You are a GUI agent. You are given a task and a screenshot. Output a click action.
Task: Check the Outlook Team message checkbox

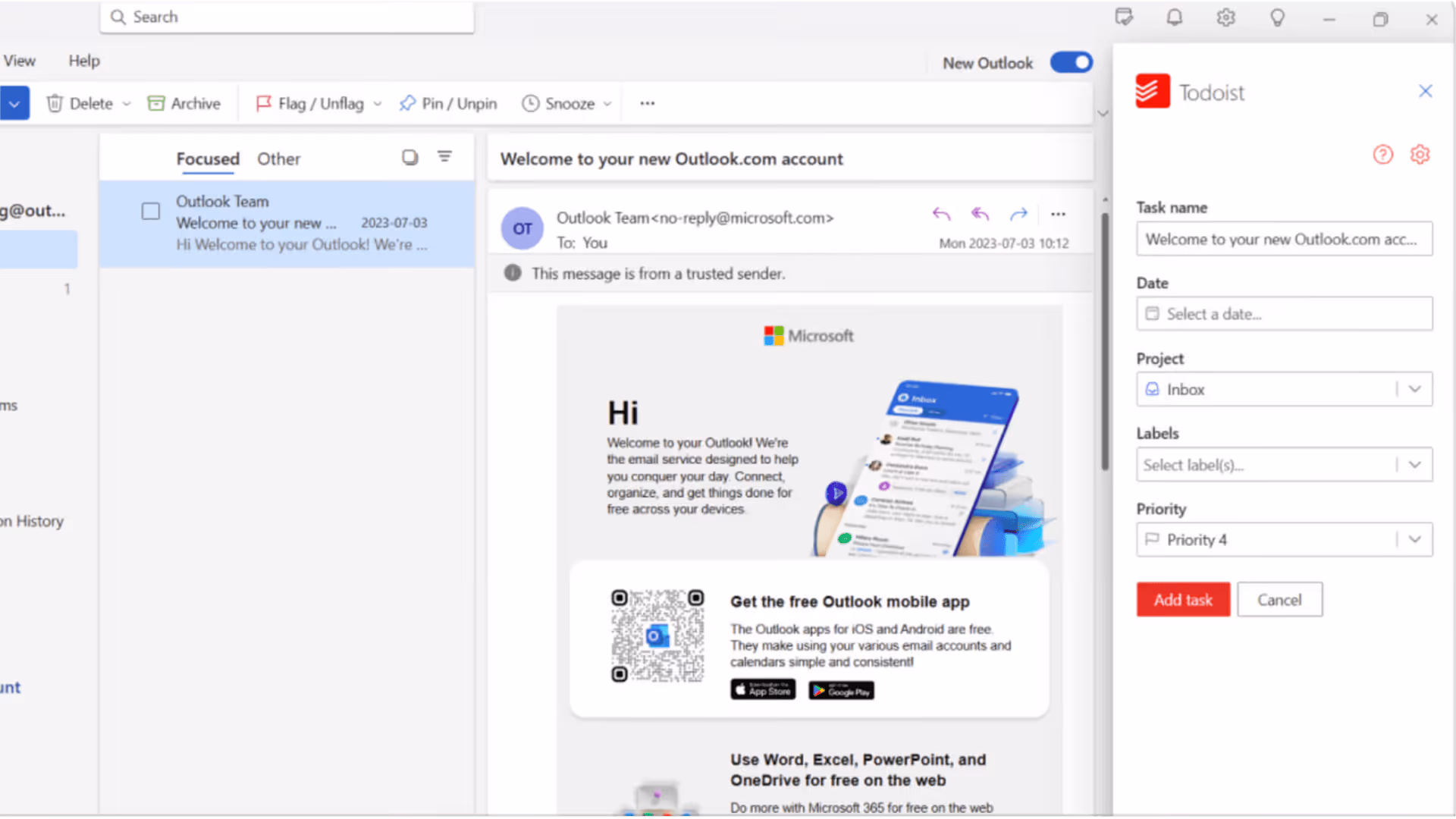click(x=151, y=211)
